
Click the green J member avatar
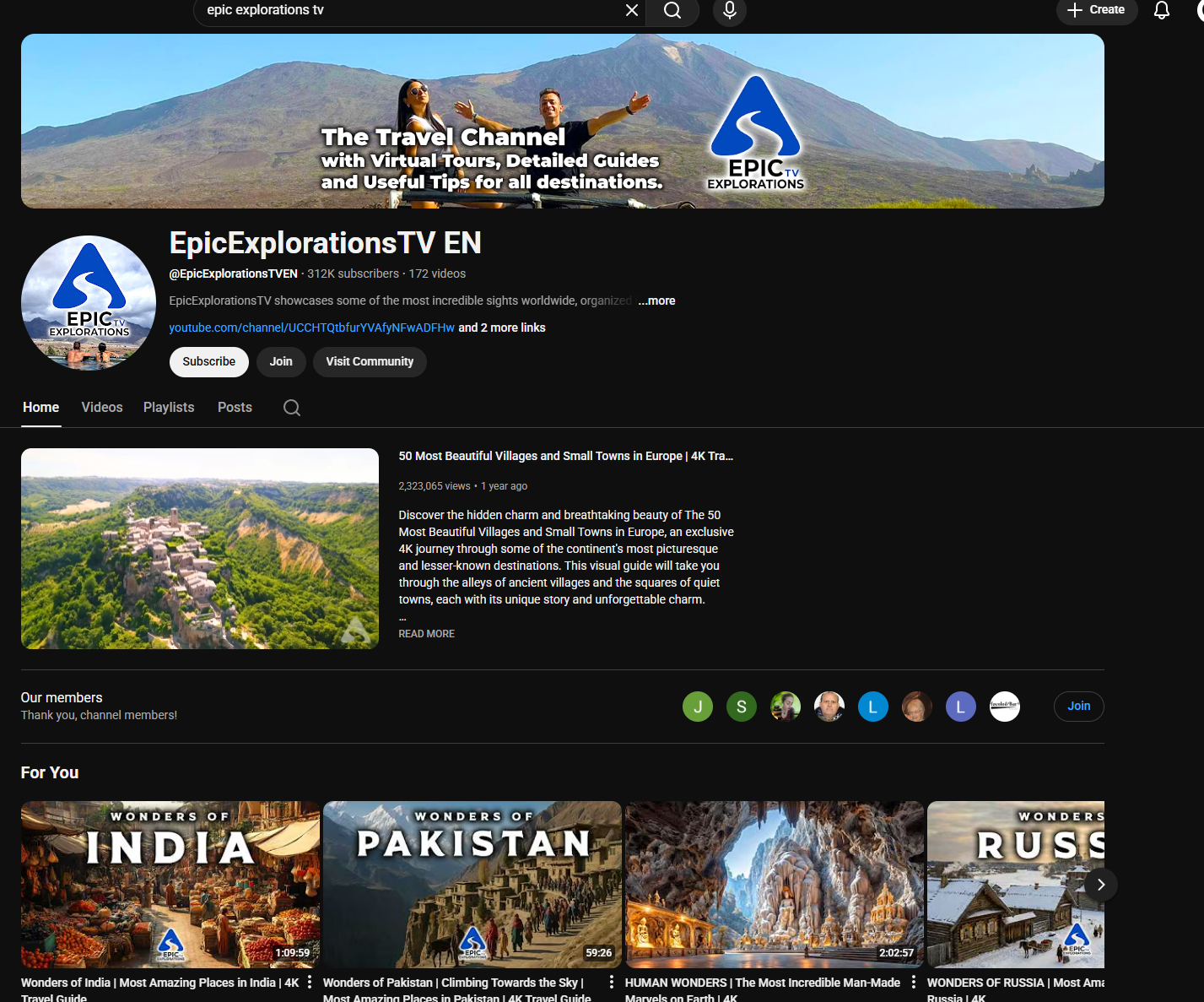tap(698, 707)
